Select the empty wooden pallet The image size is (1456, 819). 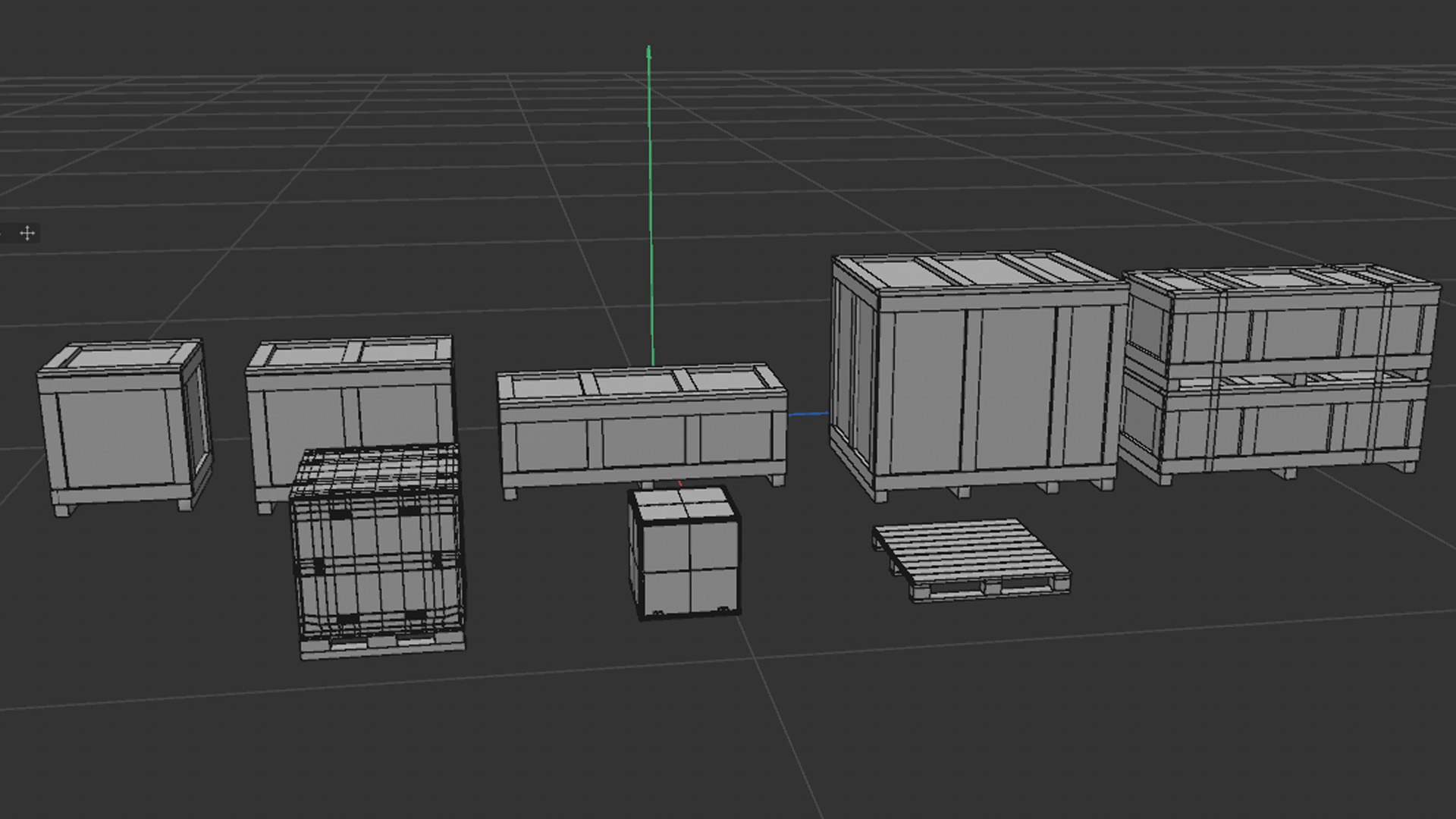pyautogui.click(x=971, y=560)
